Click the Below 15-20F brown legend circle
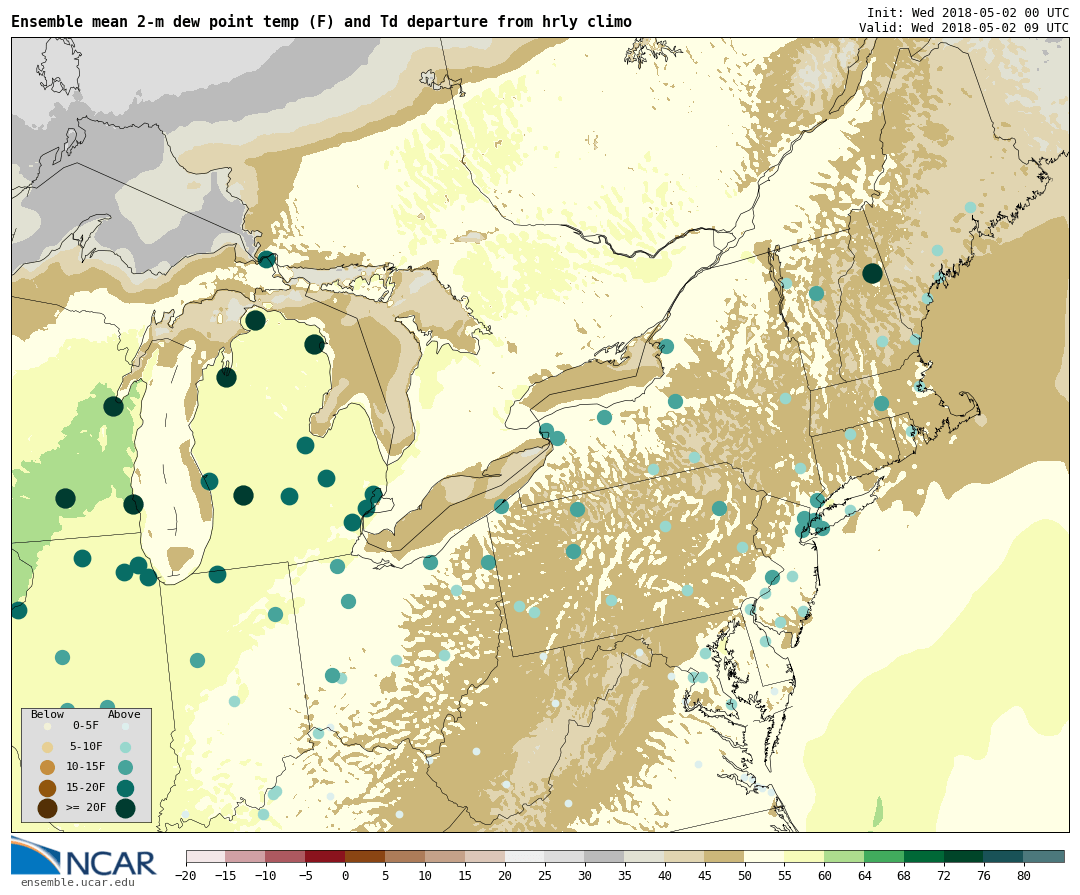This screenshot has width=1080, height=895. tap(47, 788)
